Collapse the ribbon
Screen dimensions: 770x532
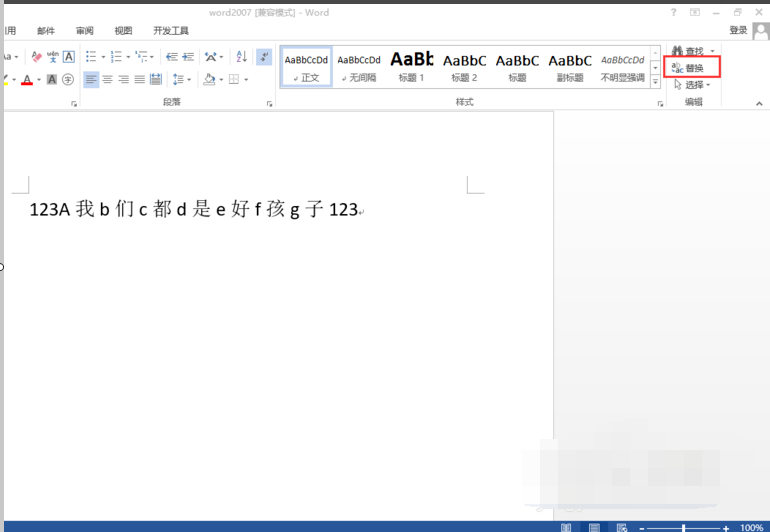(759, 104)
